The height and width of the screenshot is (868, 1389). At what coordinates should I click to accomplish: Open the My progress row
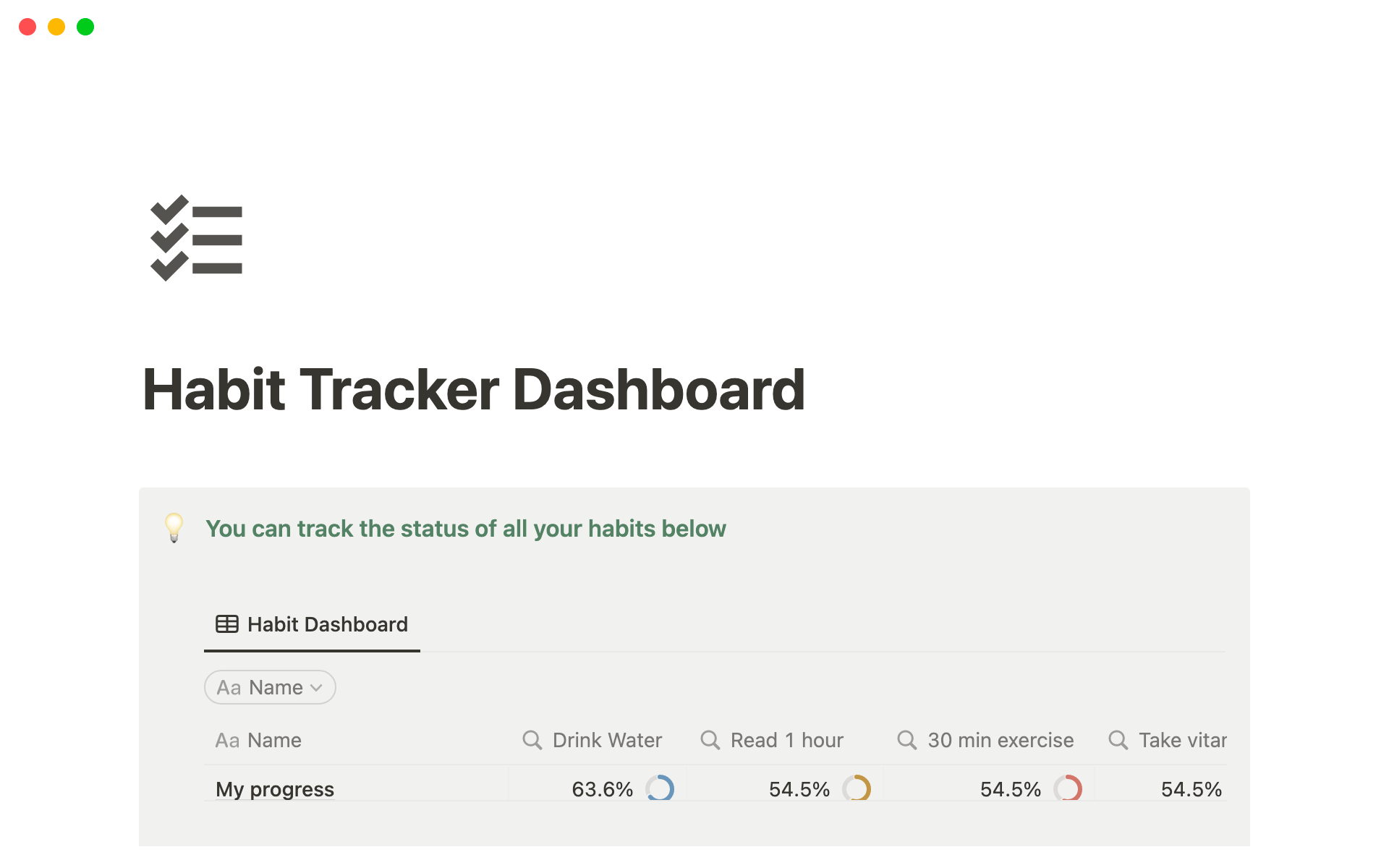275,789
